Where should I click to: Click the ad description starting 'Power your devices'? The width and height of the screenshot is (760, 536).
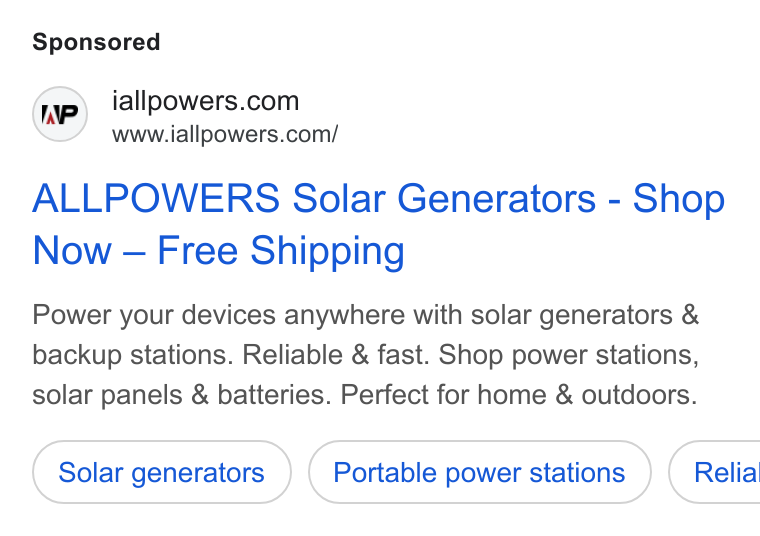click(x=366, y=355)
